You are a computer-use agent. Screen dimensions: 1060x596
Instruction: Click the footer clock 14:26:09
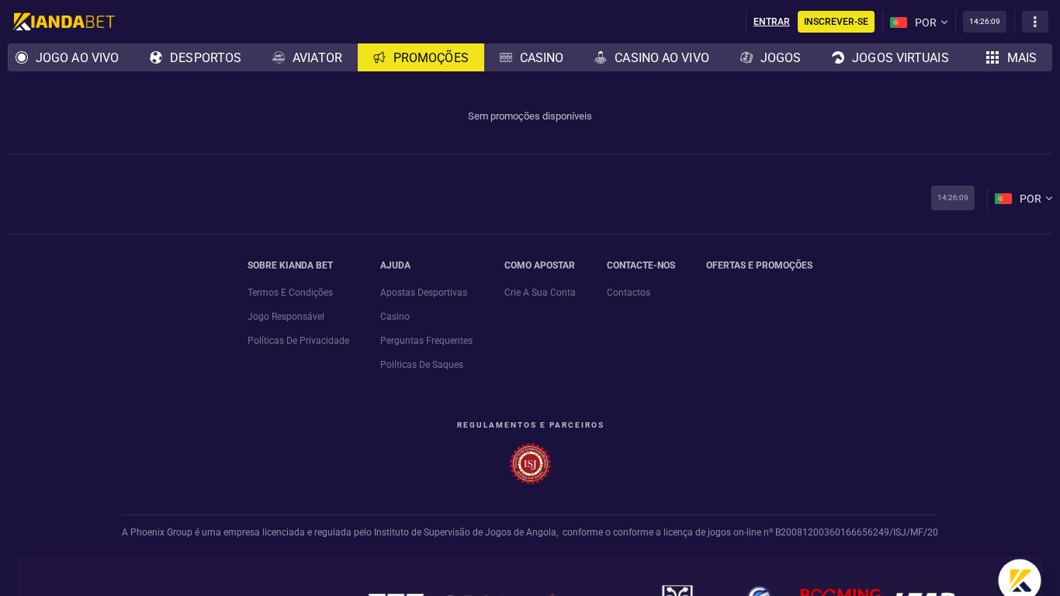[x=953, y=198]
